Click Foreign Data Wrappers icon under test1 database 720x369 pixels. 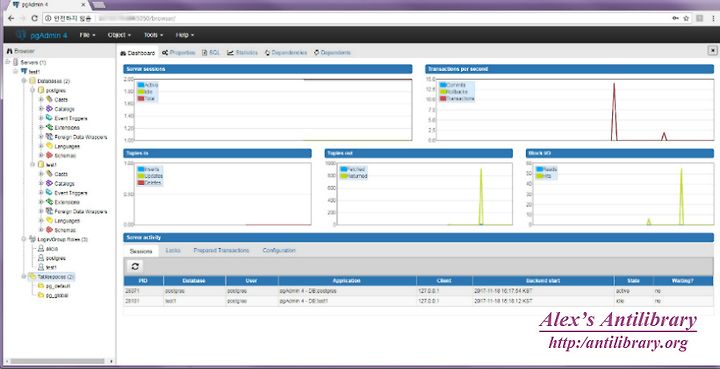coord(50,211)
